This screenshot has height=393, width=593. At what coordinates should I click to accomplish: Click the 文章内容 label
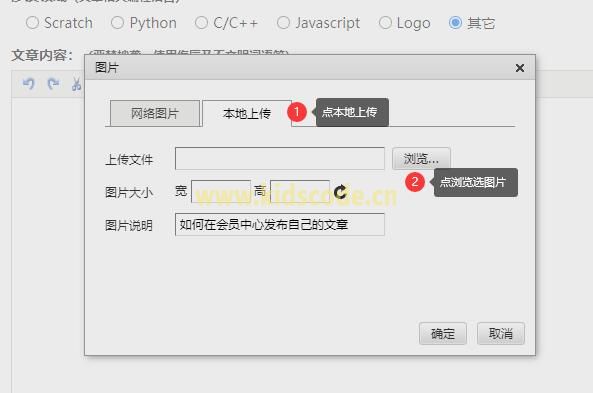[42, 56]
